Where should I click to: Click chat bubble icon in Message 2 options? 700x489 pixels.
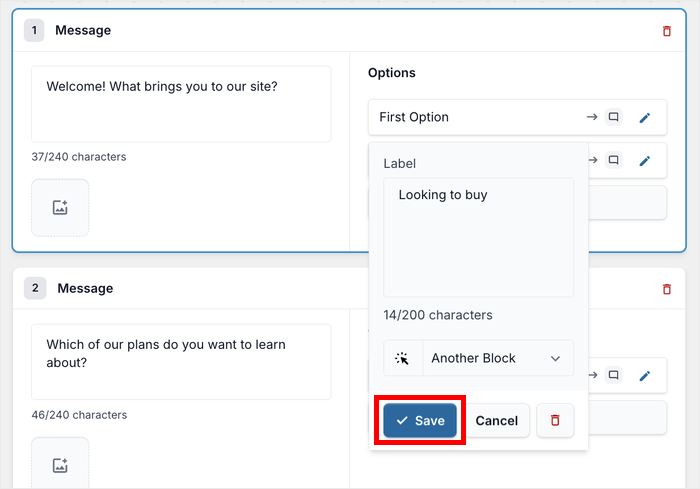coord(614,376)
